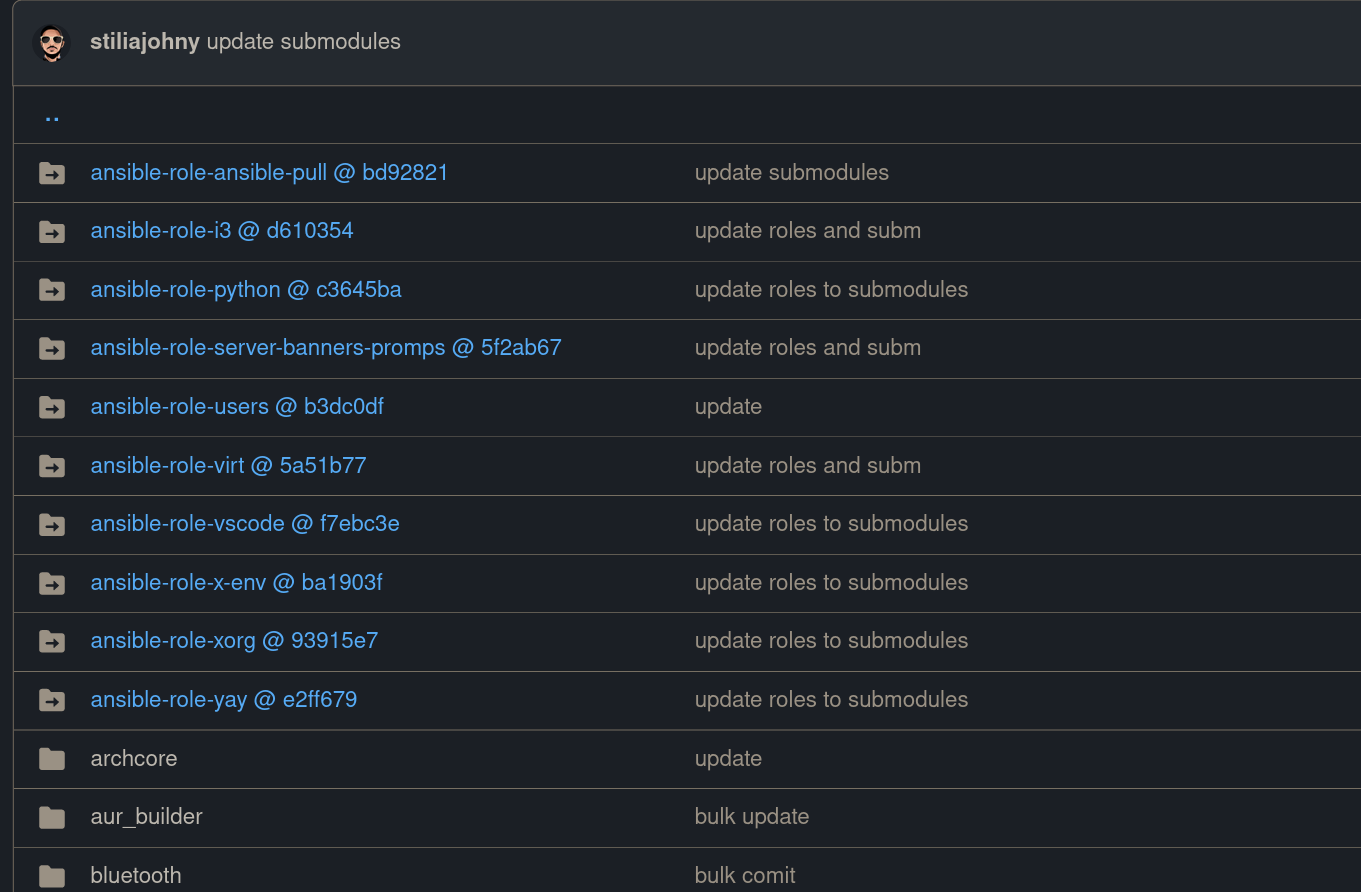This screenshot has height=892, width=1361.
Task: Open the "bulk update" commit for aur_builder
Action: point(752,817)
